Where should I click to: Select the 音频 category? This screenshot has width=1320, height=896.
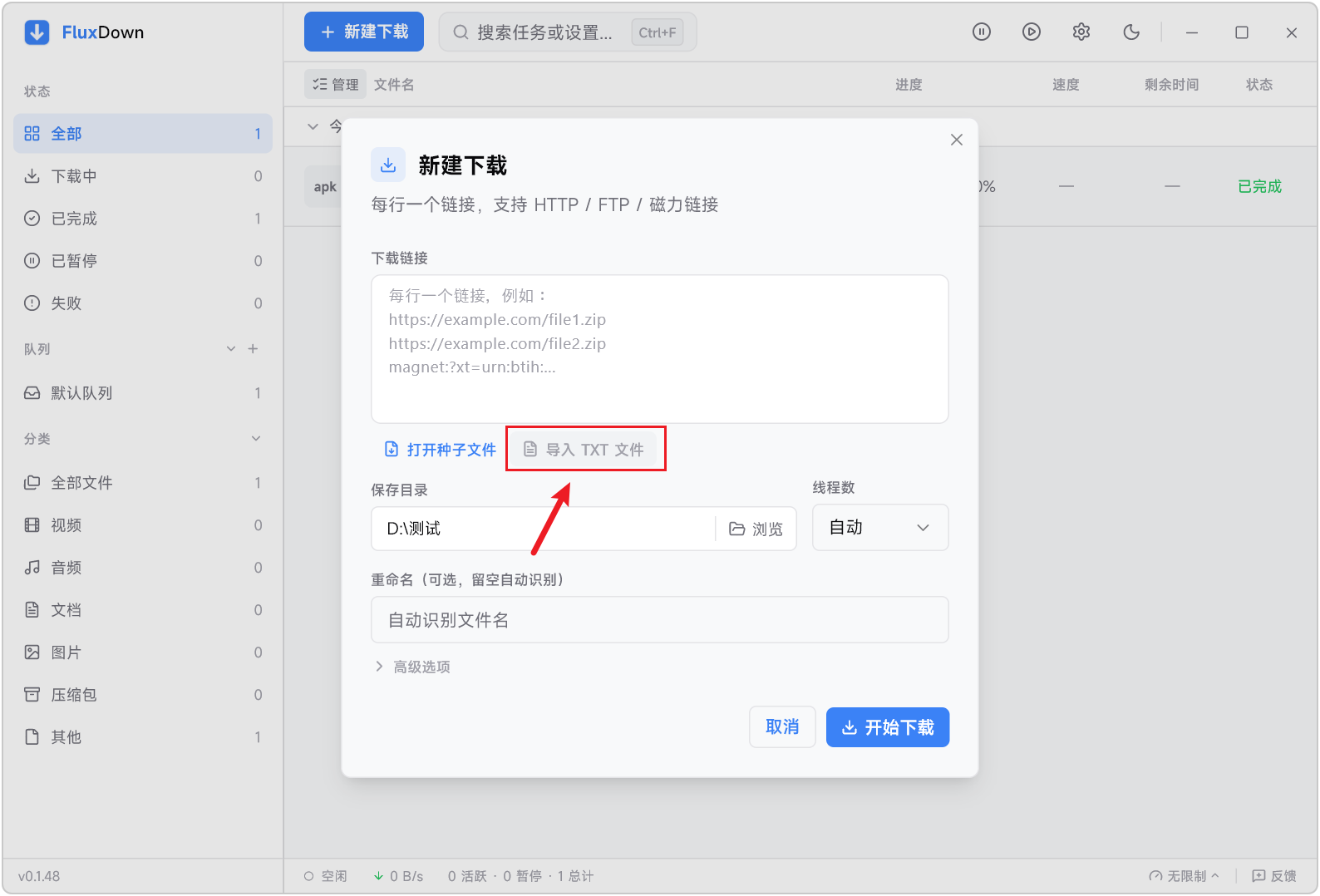pos(143,568)
